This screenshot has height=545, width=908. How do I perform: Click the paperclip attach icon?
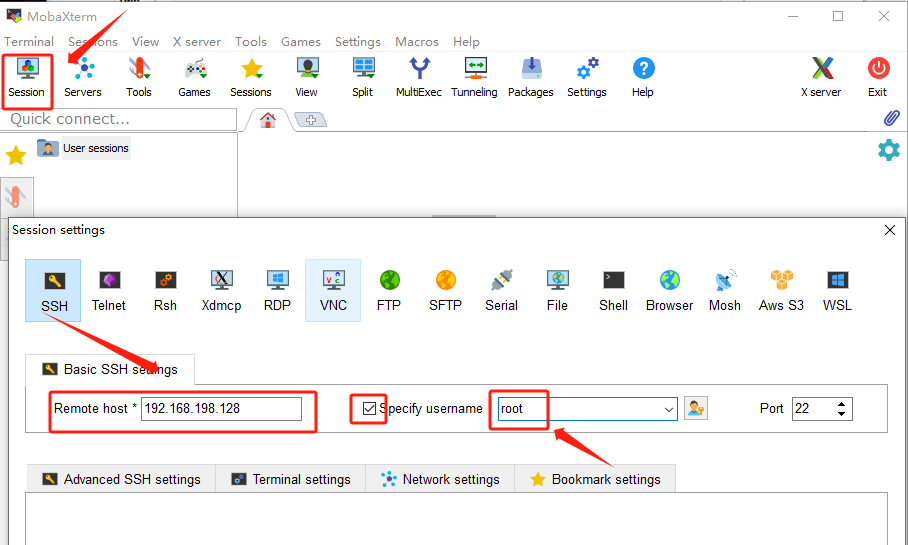pyautogui.click(x=892, y=118)
